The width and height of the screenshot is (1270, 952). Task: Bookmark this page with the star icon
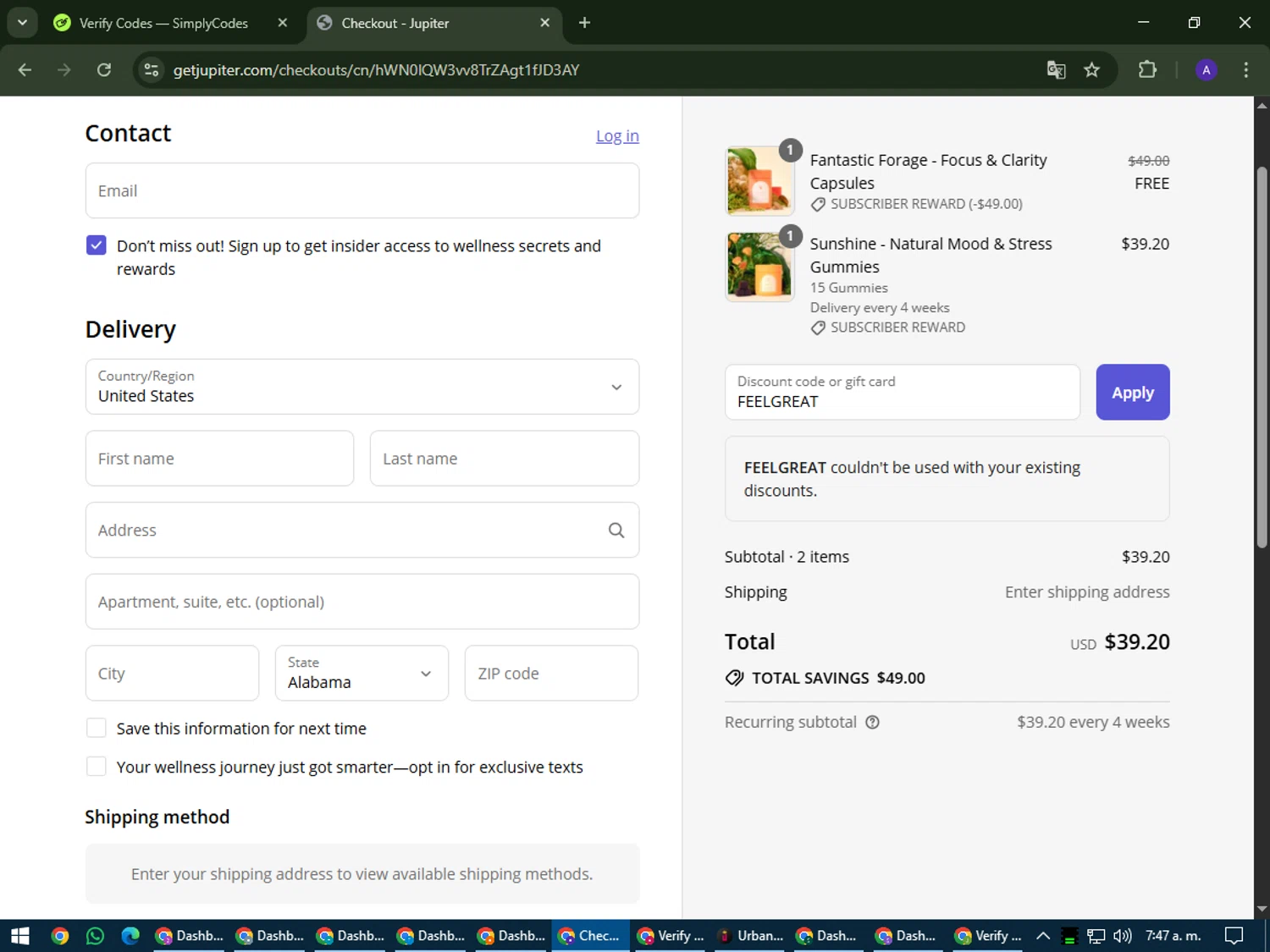[x=1092, y=70]
